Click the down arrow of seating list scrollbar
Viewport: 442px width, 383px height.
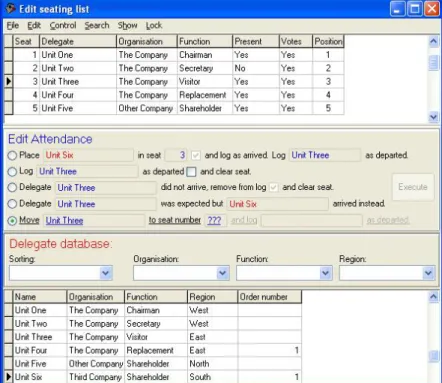pos(433,117)
